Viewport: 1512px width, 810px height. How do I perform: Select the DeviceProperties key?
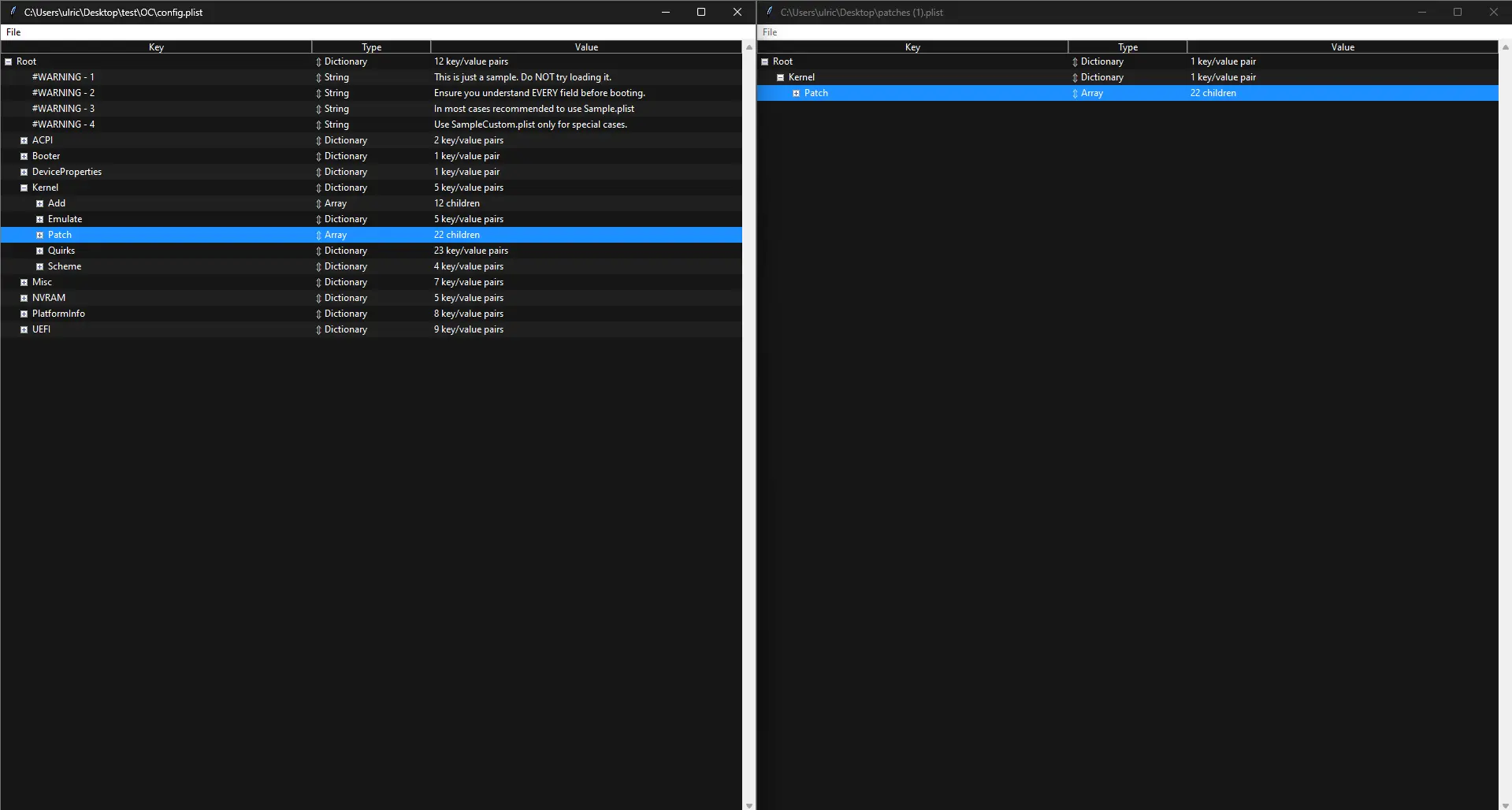pos(67,172)
